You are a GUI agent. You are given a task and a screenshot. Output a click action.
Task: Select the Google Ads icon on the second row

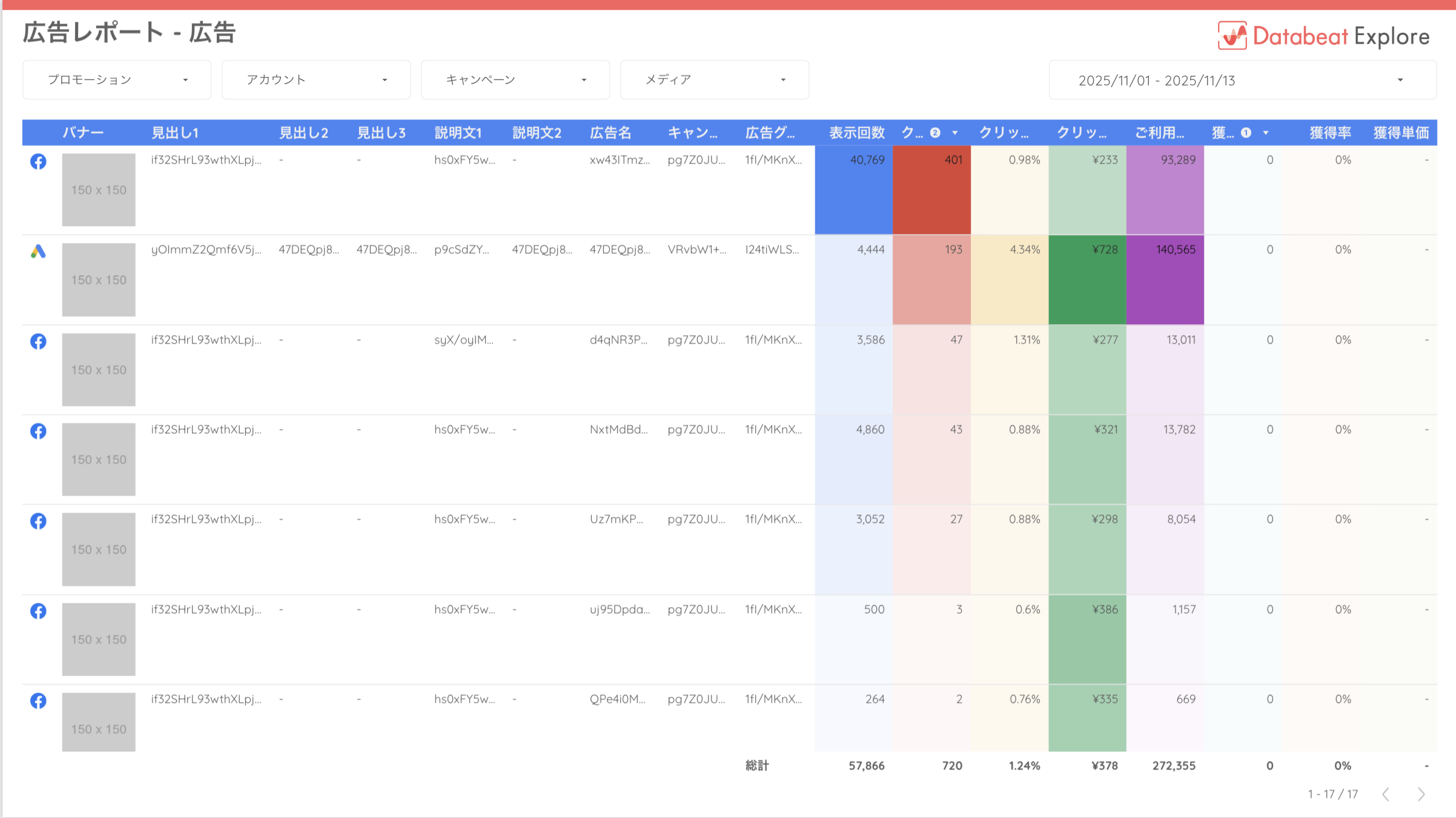pos(38,250)
